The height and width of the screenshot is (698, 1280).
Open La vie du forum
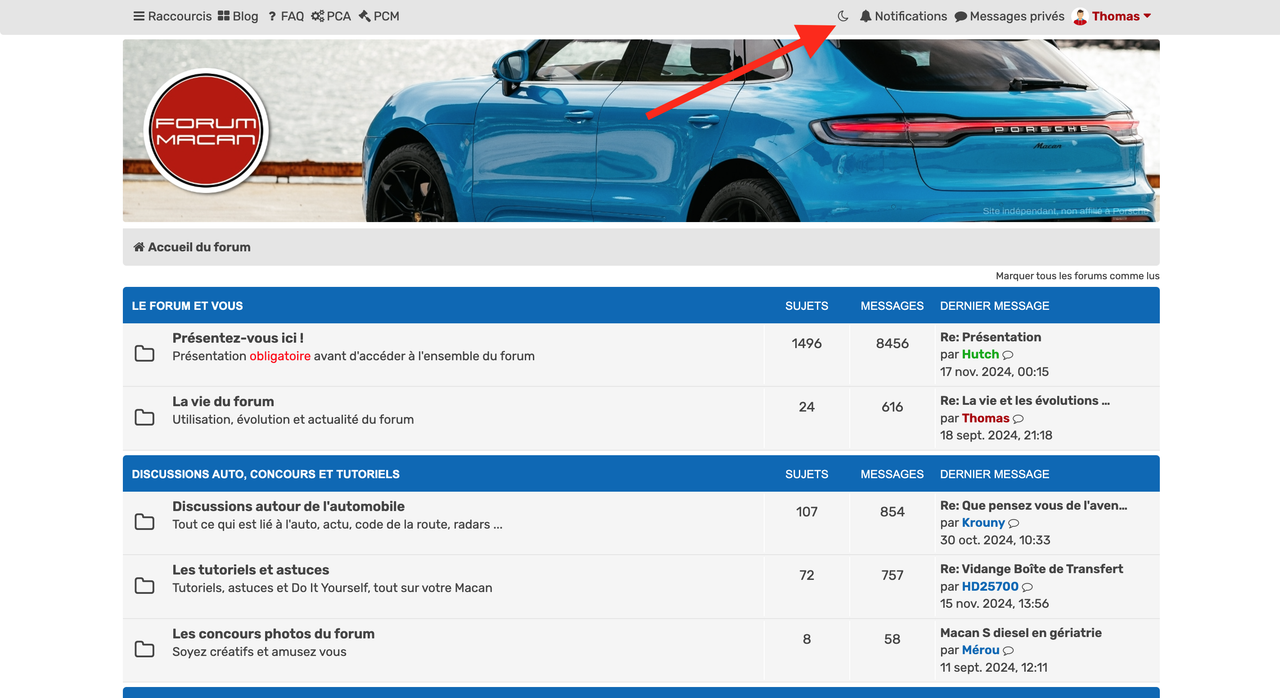[x=223, y=402]
